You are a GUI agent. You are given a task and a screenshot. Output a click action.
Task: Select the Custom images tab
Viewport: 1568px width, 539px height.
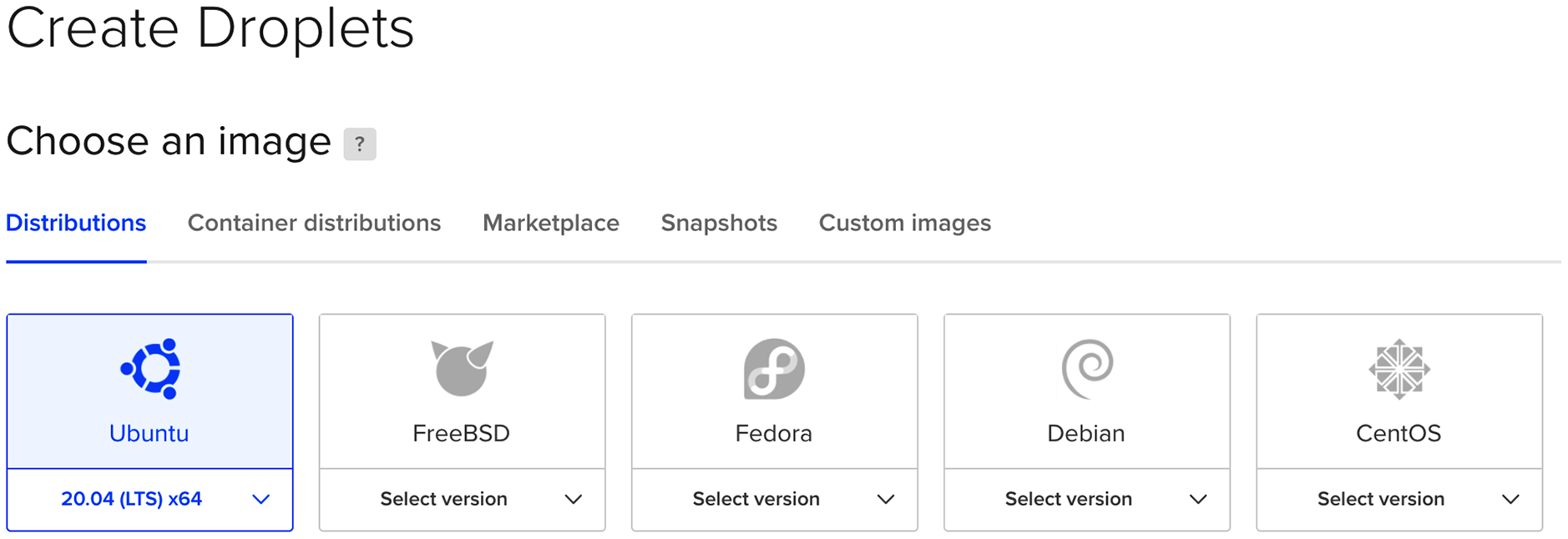point(904,223)
